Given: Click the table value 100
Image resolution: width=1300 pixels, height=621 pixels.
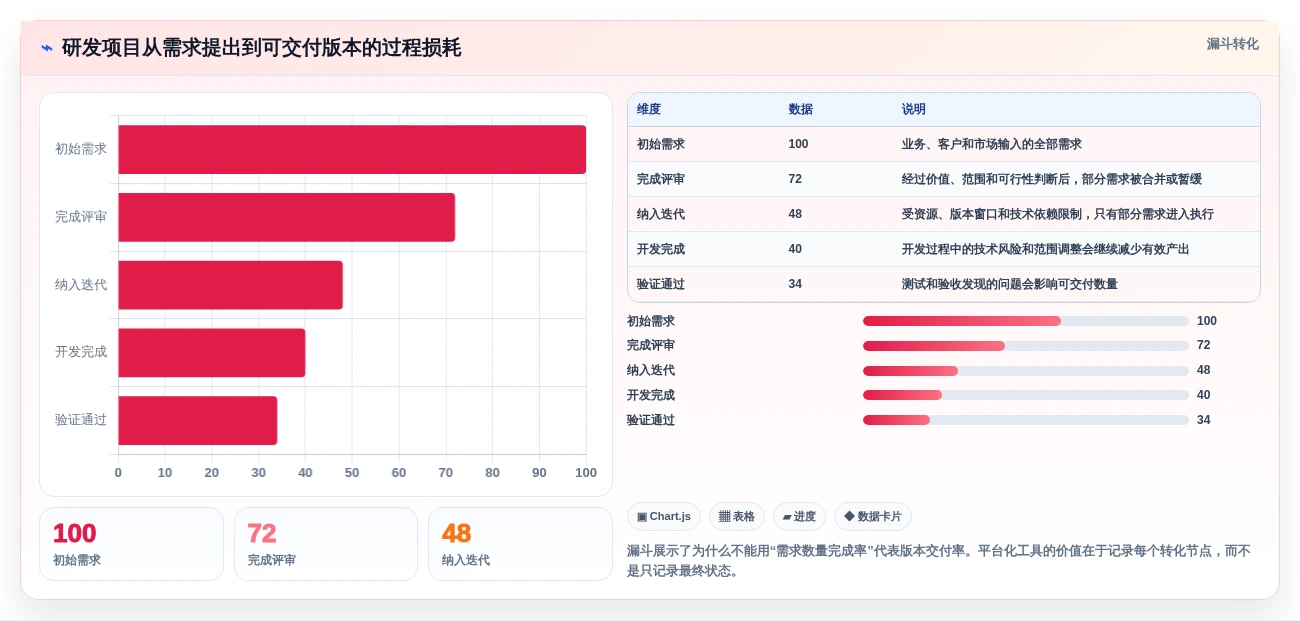Looking at the screenshot, I should 798,144.
